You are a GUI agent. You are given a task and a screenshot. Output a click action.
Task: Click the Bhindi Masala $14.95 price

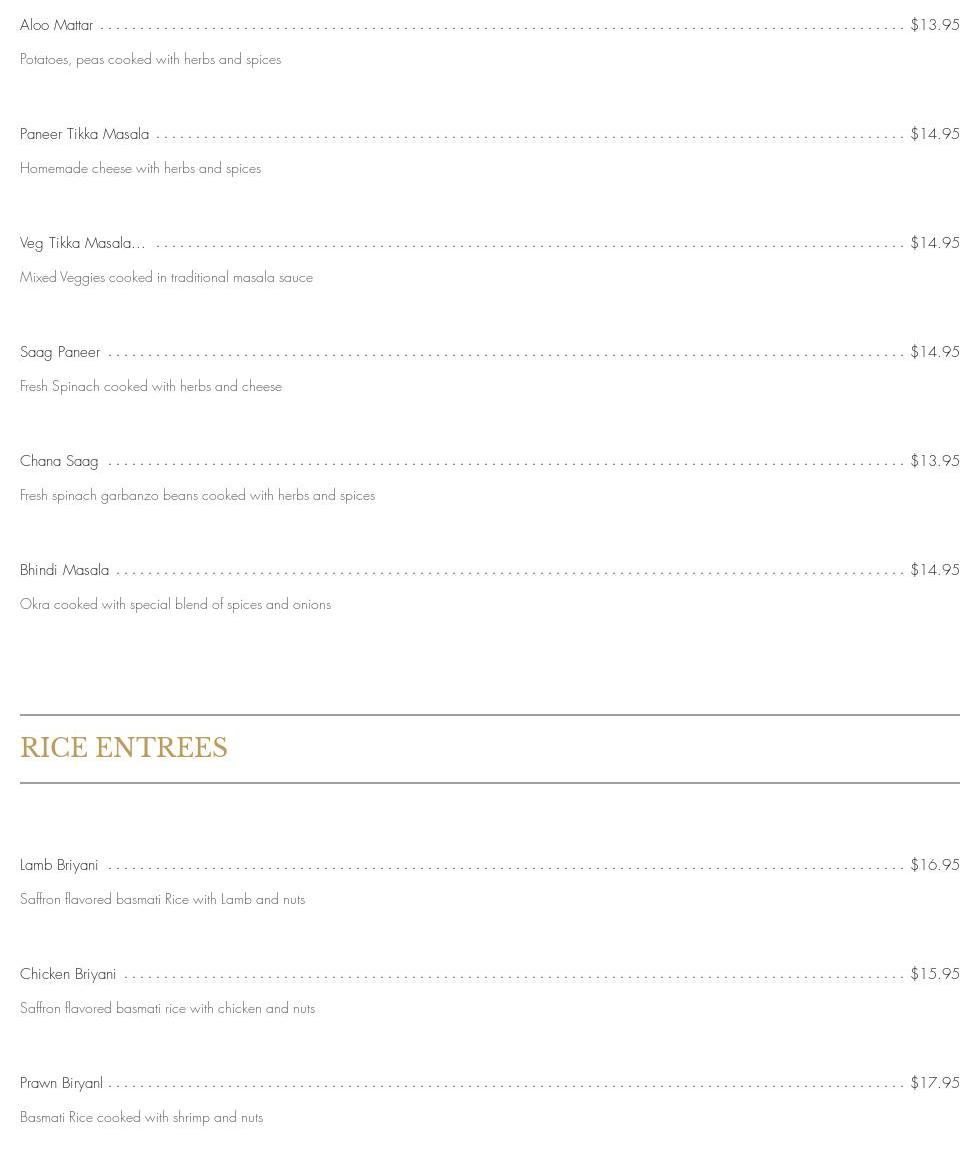[934, 570]
